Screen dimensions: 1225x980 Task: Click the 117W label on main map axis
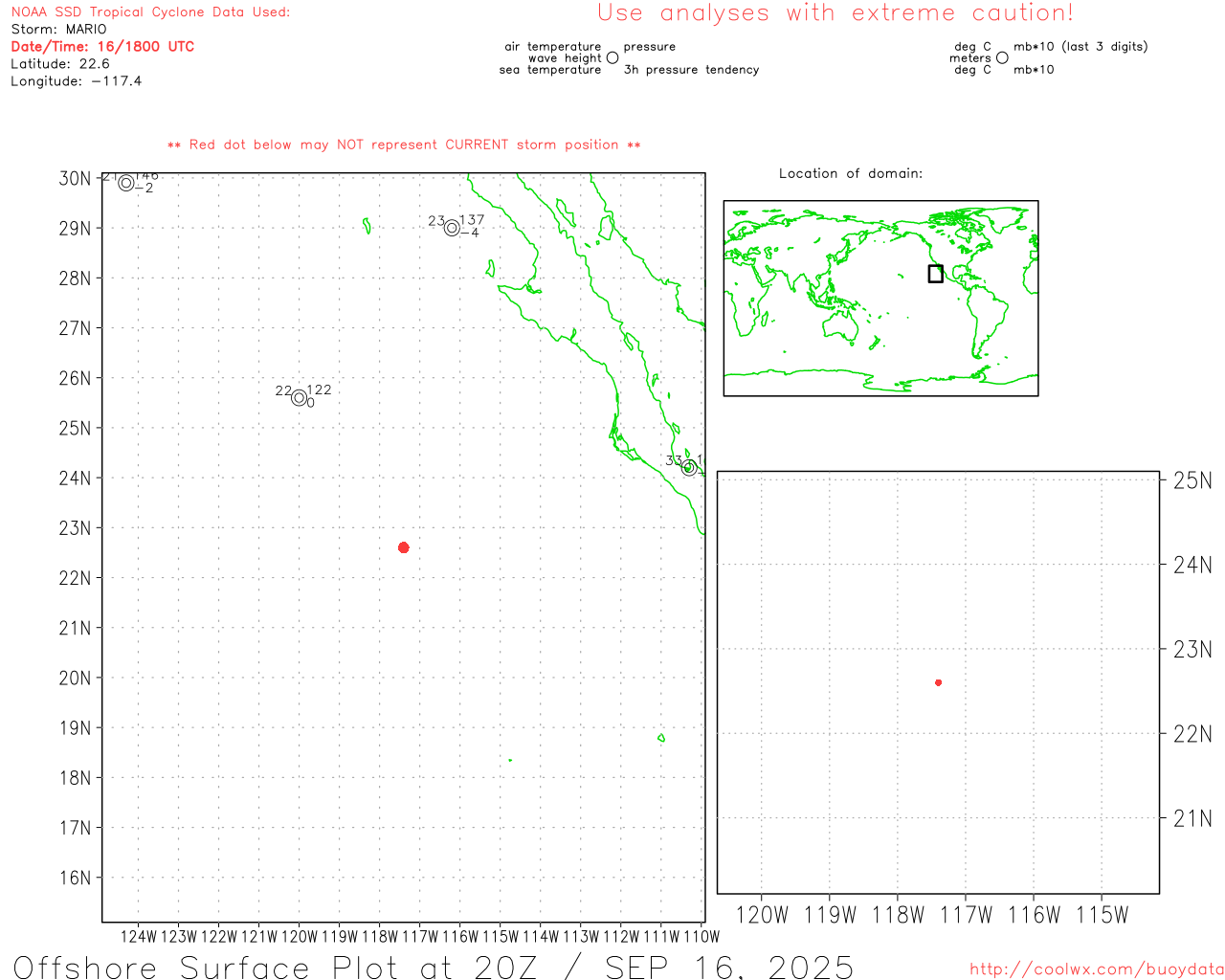(419, 936)
